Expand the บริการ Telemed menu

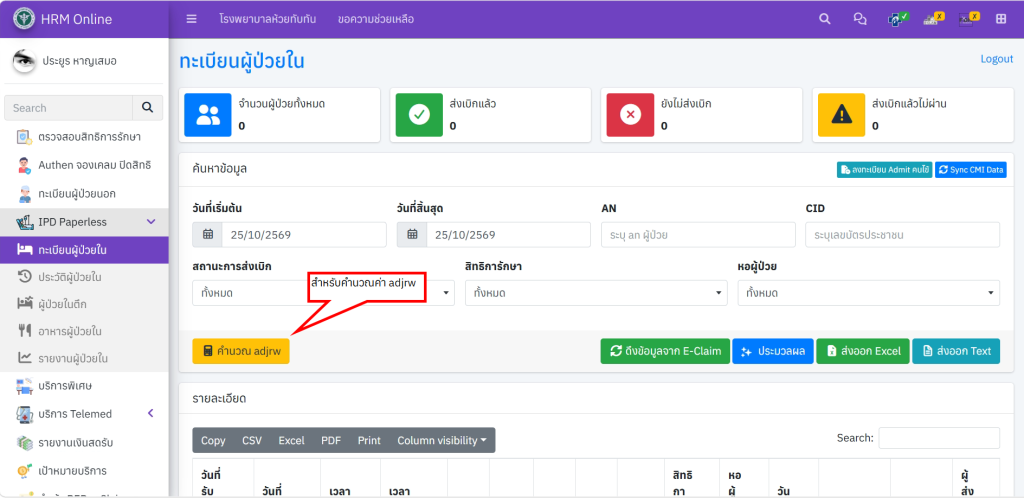coord(84,414)
